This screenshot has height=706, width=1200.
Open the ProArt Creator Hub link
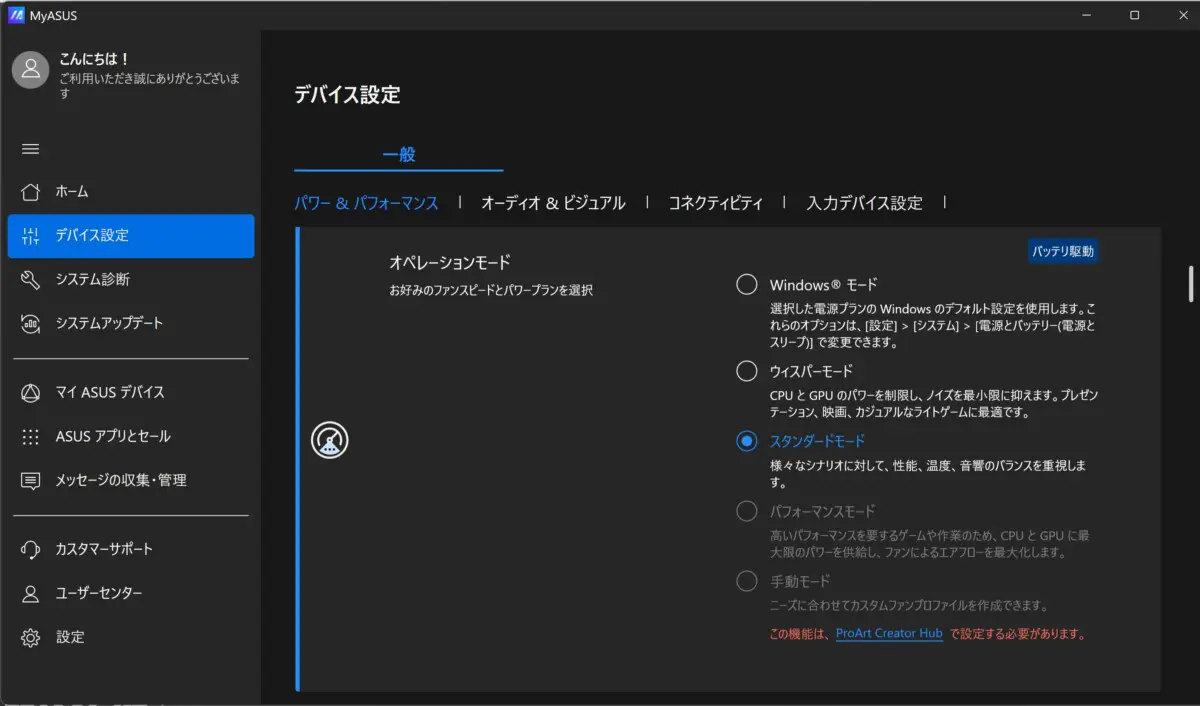point(889,634)
